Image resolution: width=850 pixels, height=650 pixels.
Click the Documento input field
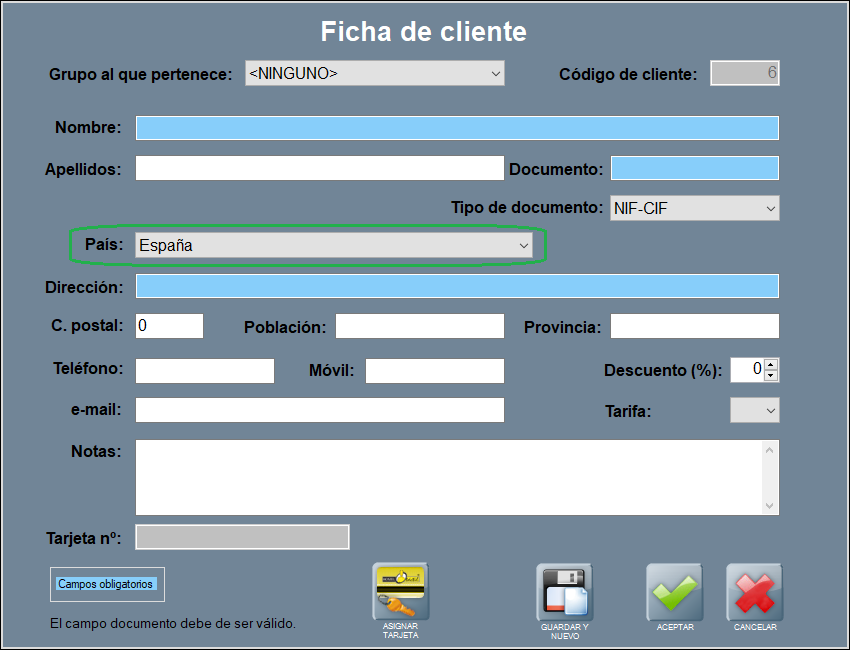(x=694, y=168)
